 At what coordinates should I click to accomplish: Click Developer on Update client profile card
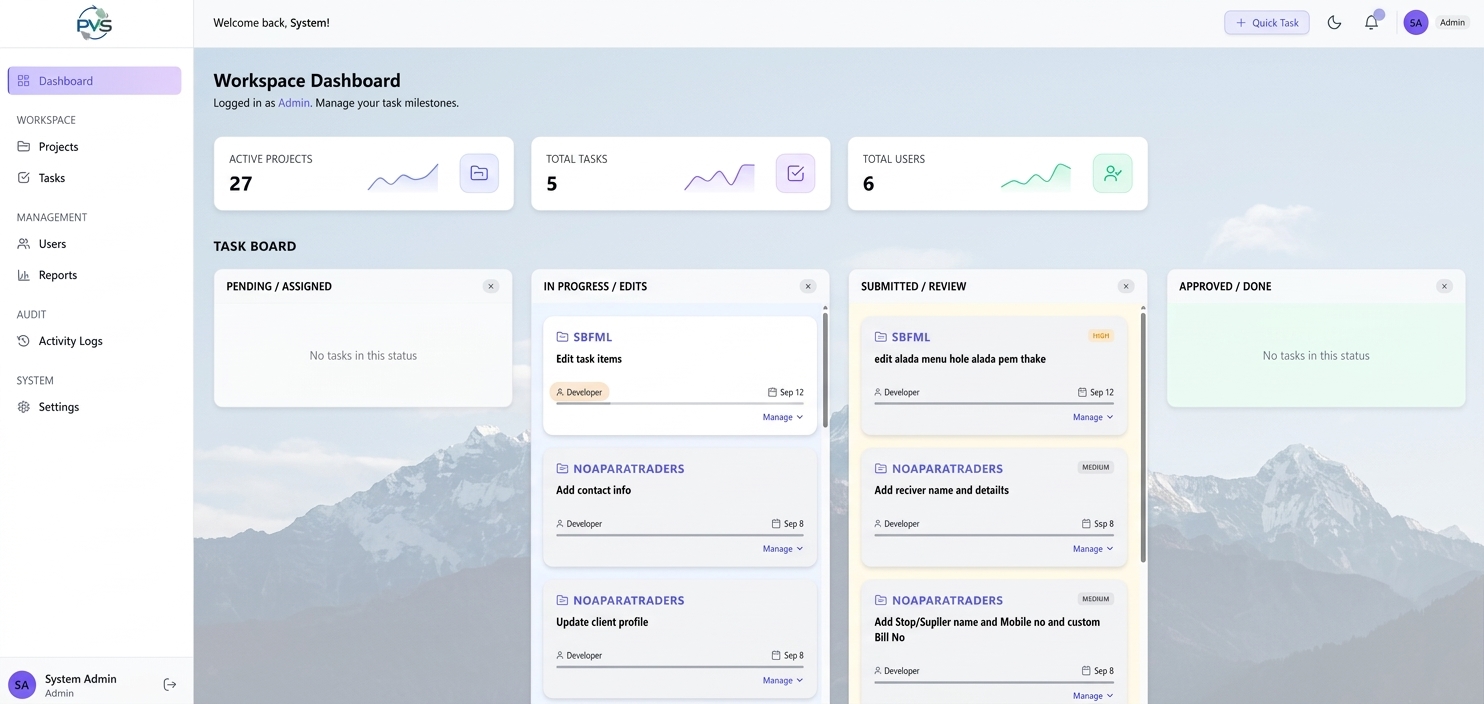(579, 655)
